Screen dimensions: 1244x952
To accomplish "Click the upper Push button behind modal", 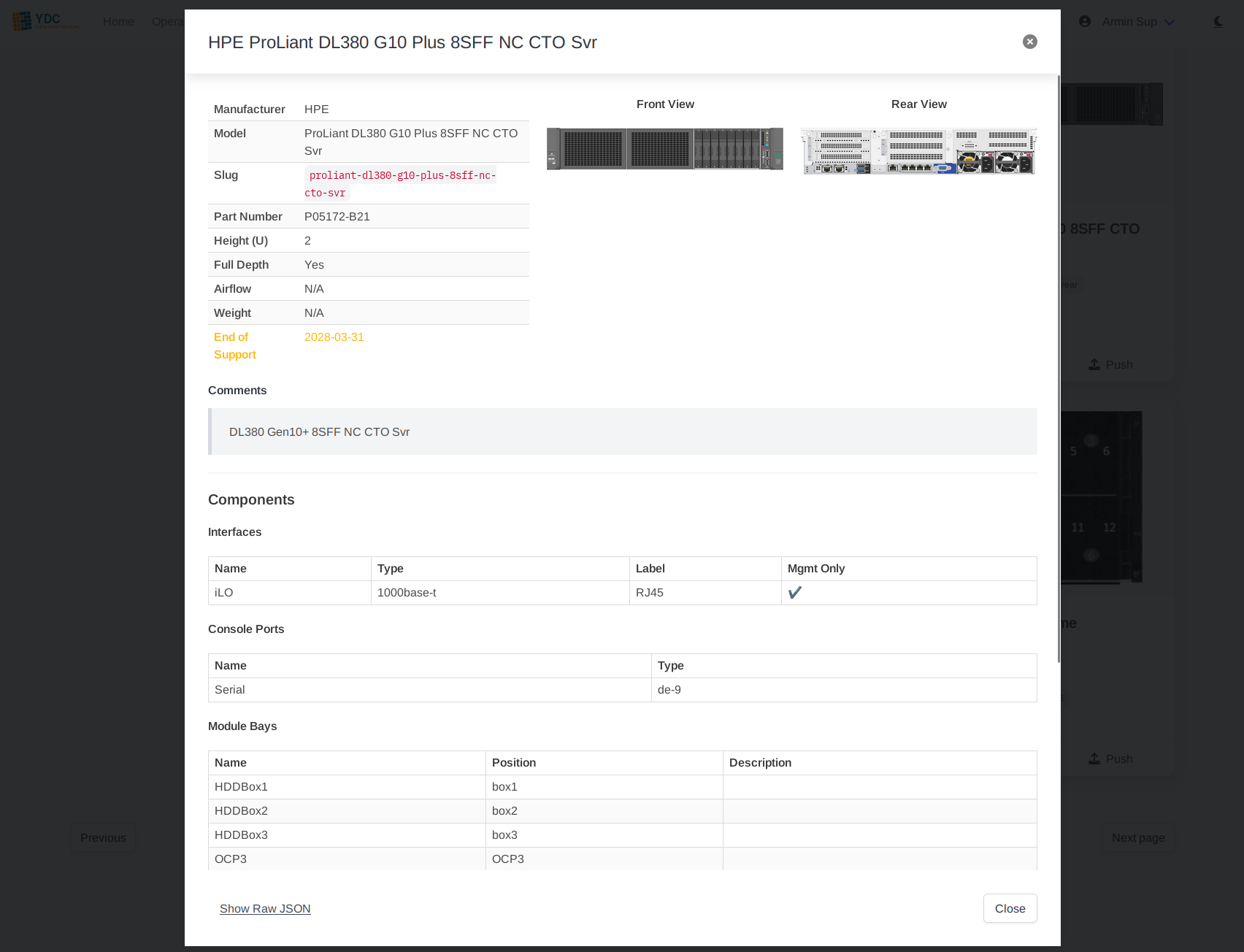I will [1110, 364].
